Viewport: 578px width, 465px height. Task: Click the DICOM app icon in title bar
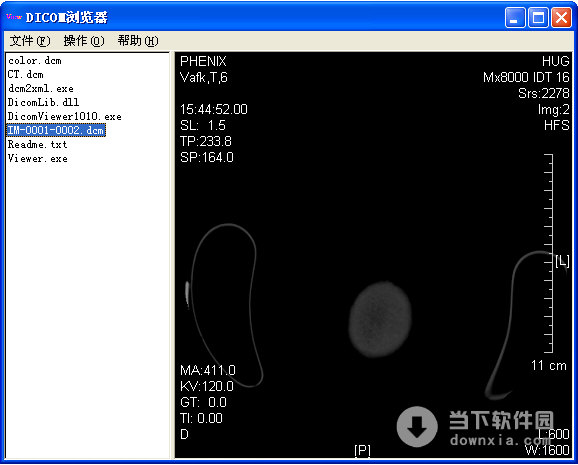tap(14, 17)
